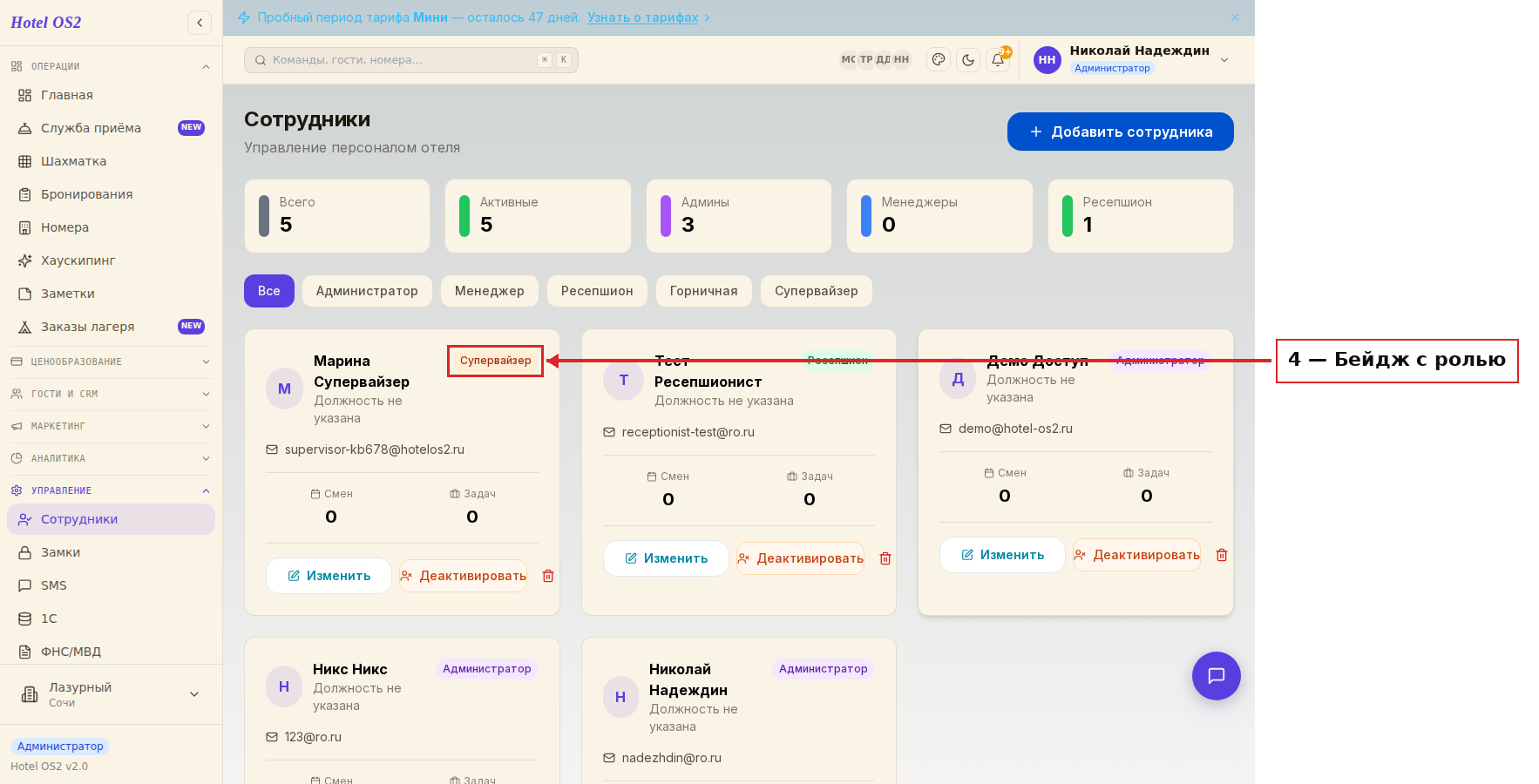The height and width of the screenshot is (784, 1539).
Task: Open ФНС/МВД in sidebar
Action: (x=111, y=652)
